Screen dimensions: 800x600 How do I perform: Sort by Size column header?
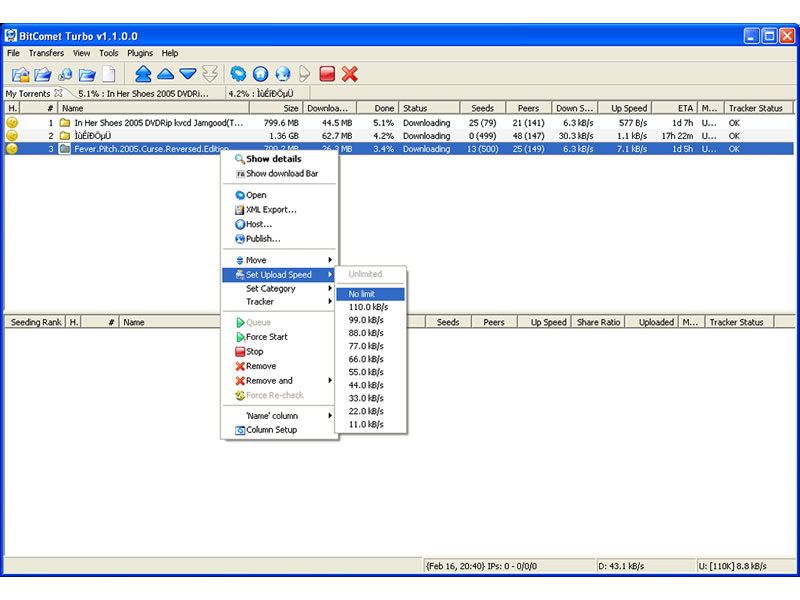click(x=276, y=108)
